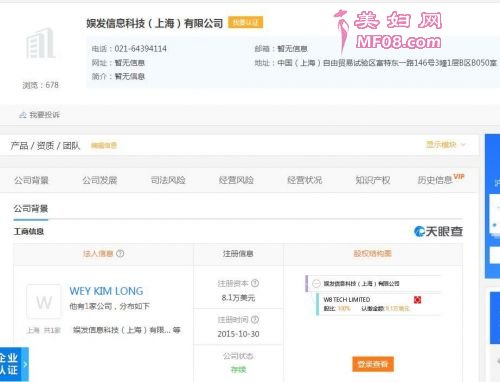Click the help icon beside 注册资本
The width and height of the screenshot is (500, 382).
pos(255,283)
